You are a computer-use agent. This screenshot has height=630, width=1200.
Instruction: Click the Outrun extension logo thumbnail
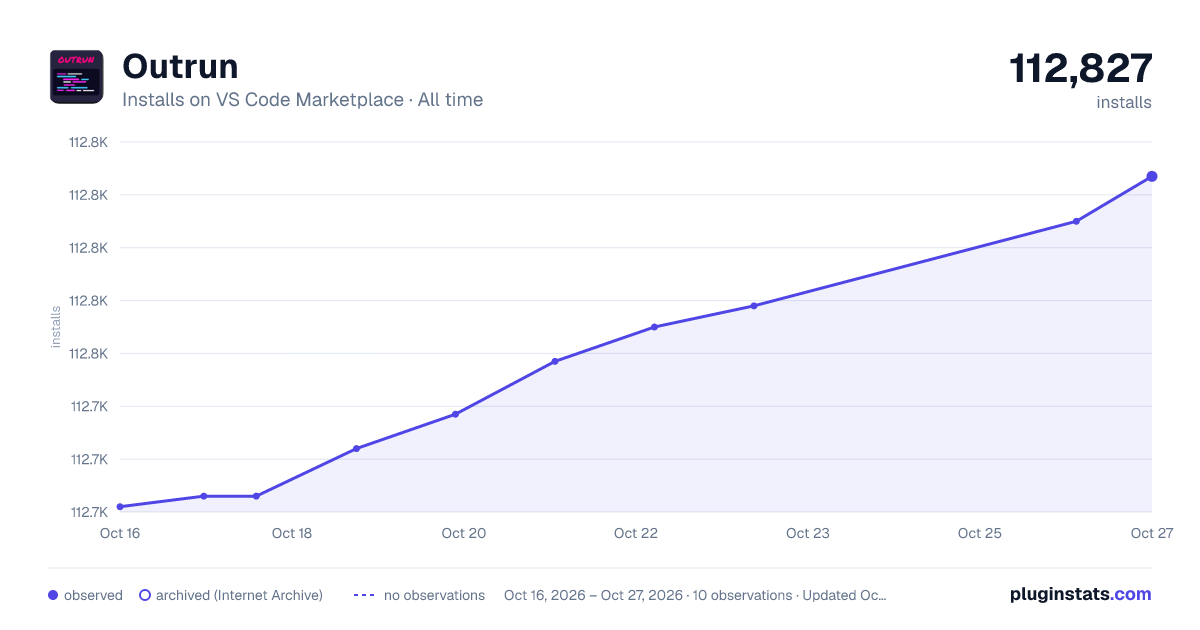click(76, 77)
